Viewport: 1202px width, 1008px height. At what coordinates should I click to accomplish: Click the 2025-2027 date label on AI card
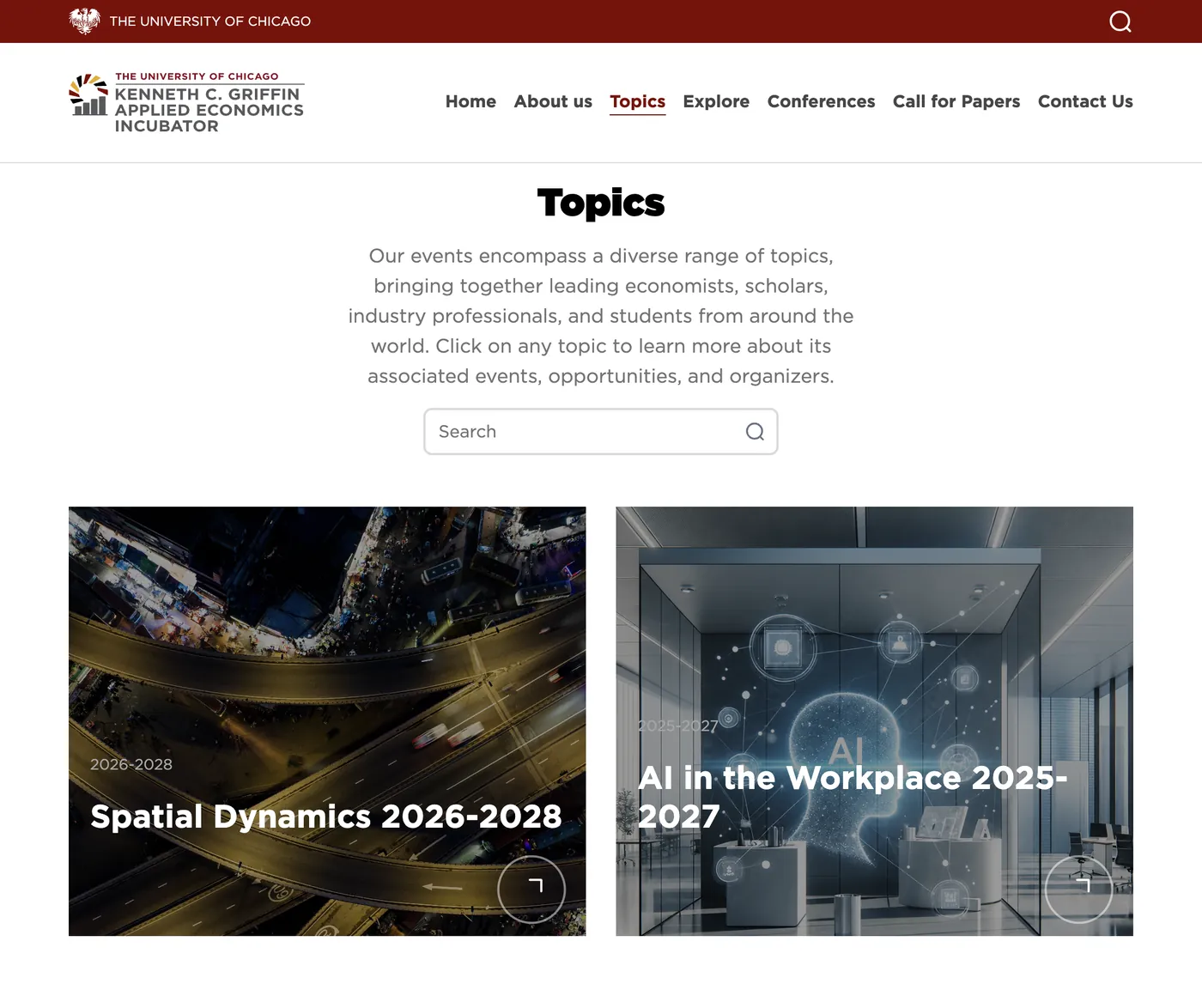[x=678, y=726]
